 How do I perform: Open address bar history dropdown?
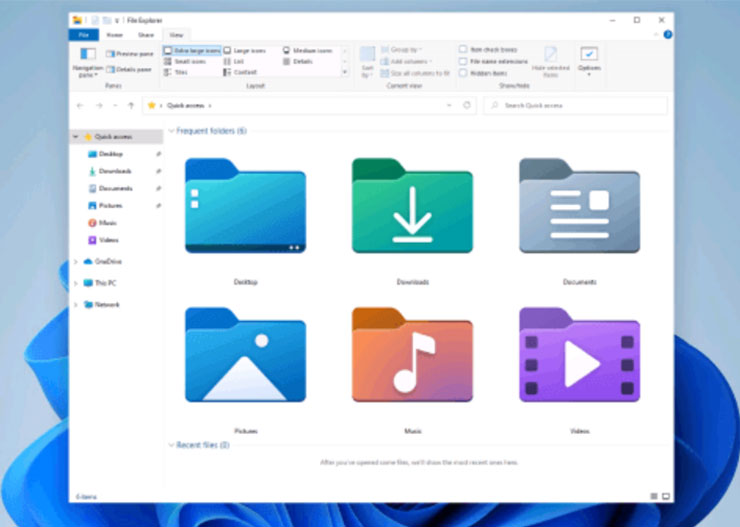coord(449,105)
